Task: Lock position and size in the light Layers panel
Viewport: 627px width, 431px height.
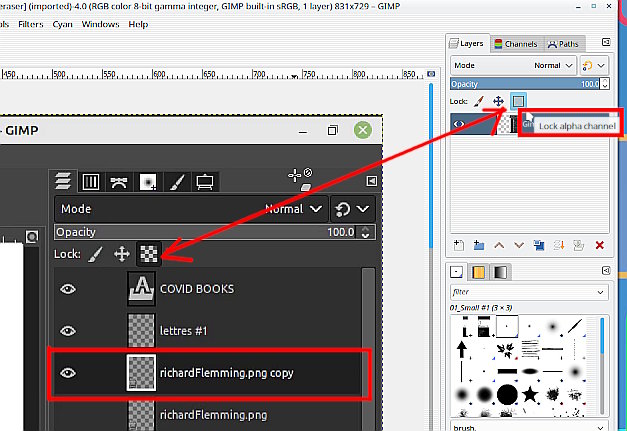Action: tap(498, 101)
